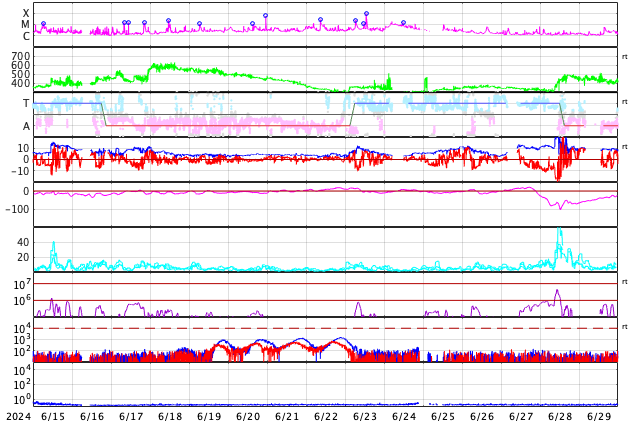This screenshot has width=634, height=424.
Task: Click the tall flare marker circle on 6/20
Action: point(265,16)
